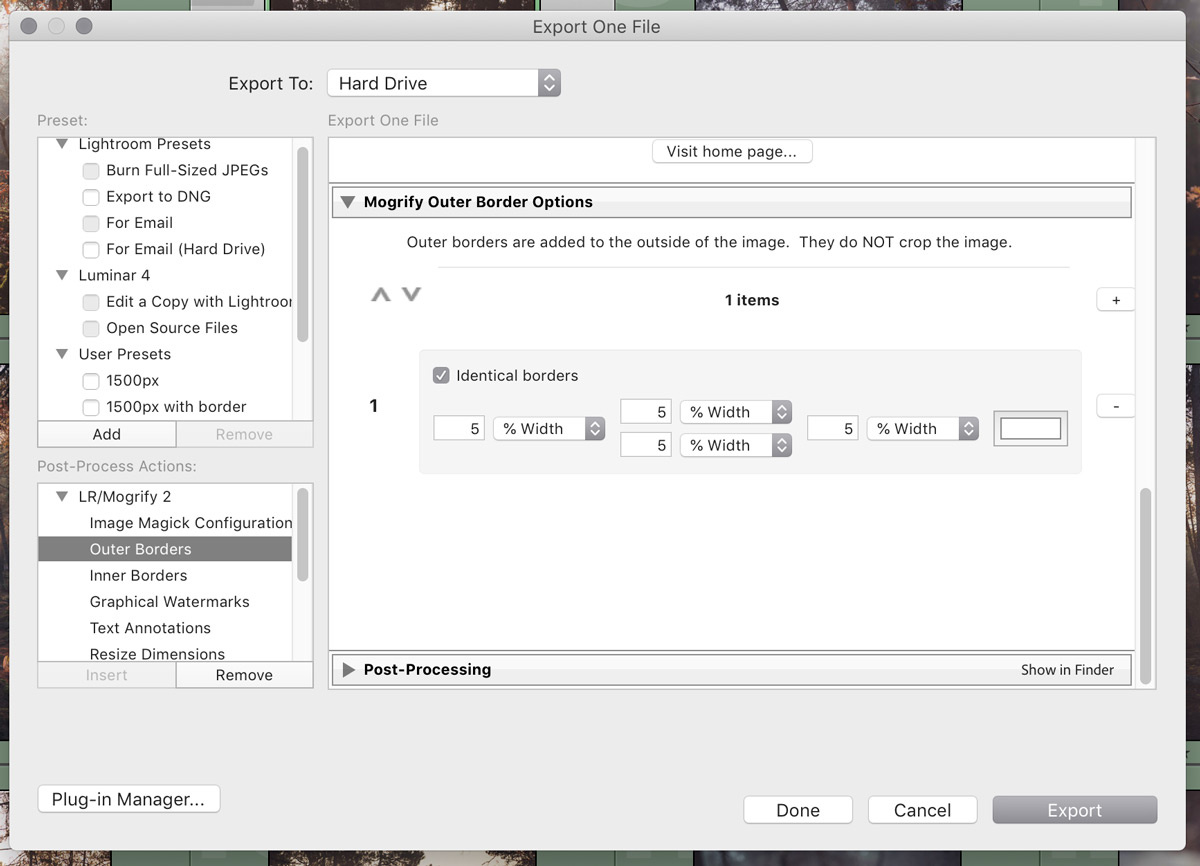
Task: Click the Cancel button
Action: coord(922,811)
